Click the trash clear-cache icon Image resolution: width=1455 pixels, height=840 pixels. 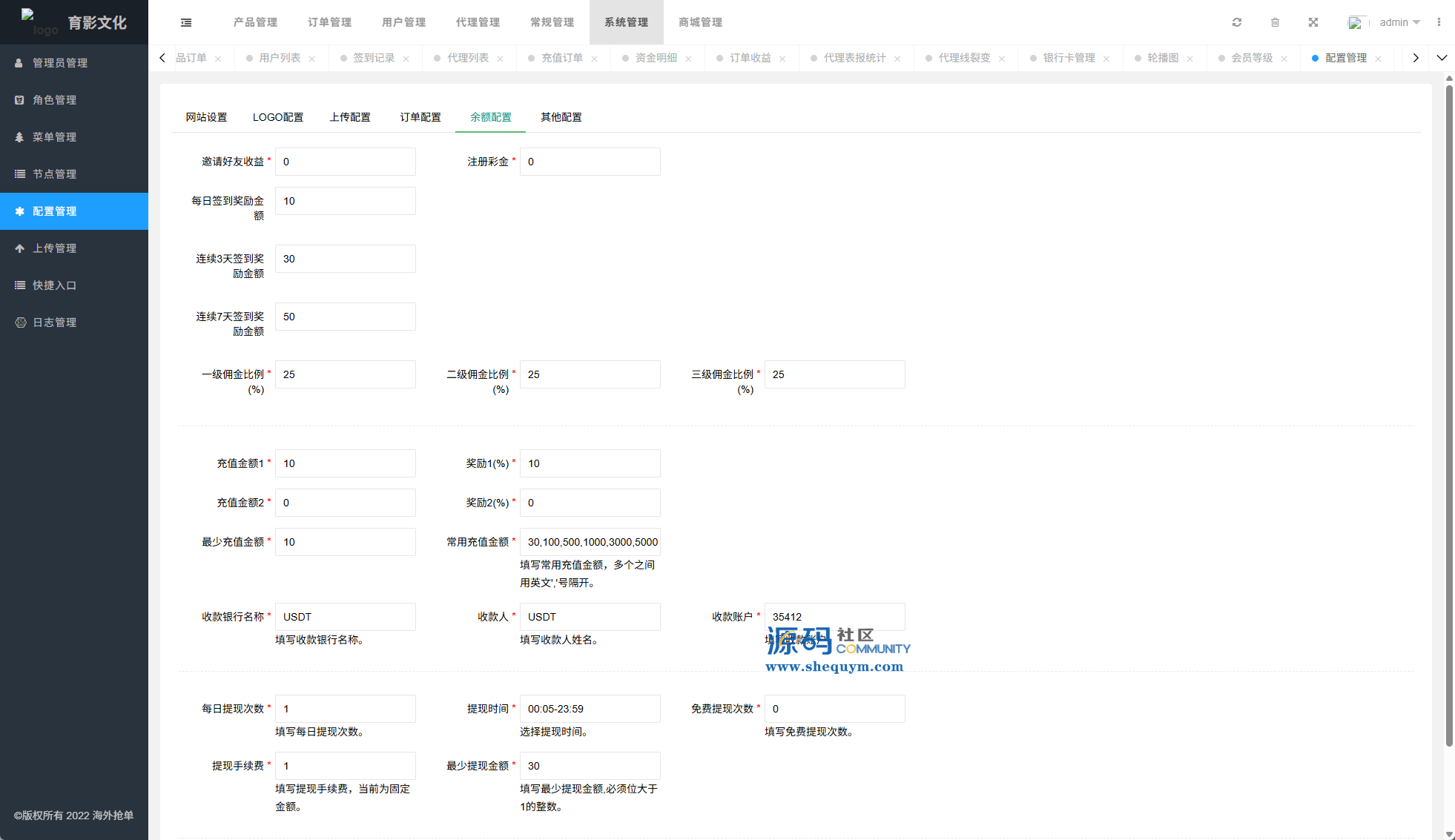[x=1275, y=22]
